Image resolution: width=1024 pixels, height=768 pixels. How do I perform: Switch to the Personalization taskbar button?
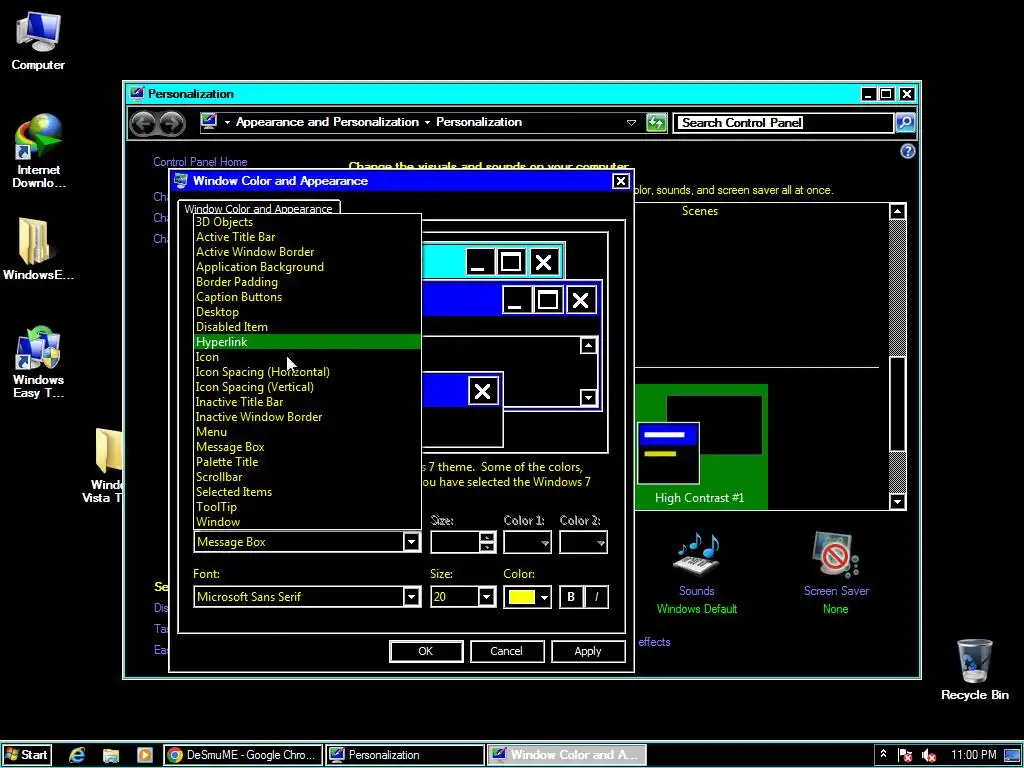point(405,755)
